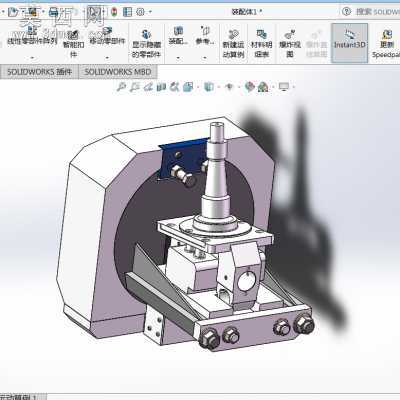The width and height of the screenshot is (400, 400).
Task: Expand the dropdown under 线性零部件阵列
Action: 32,58
